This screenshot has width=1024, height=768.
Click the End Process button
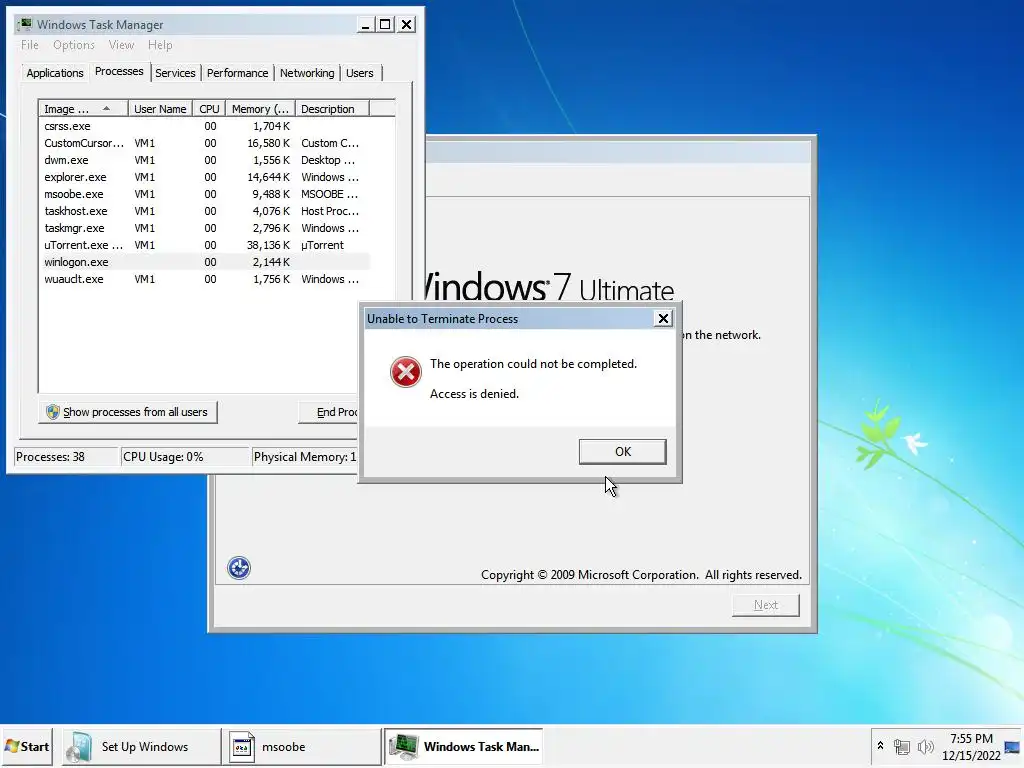328,412
